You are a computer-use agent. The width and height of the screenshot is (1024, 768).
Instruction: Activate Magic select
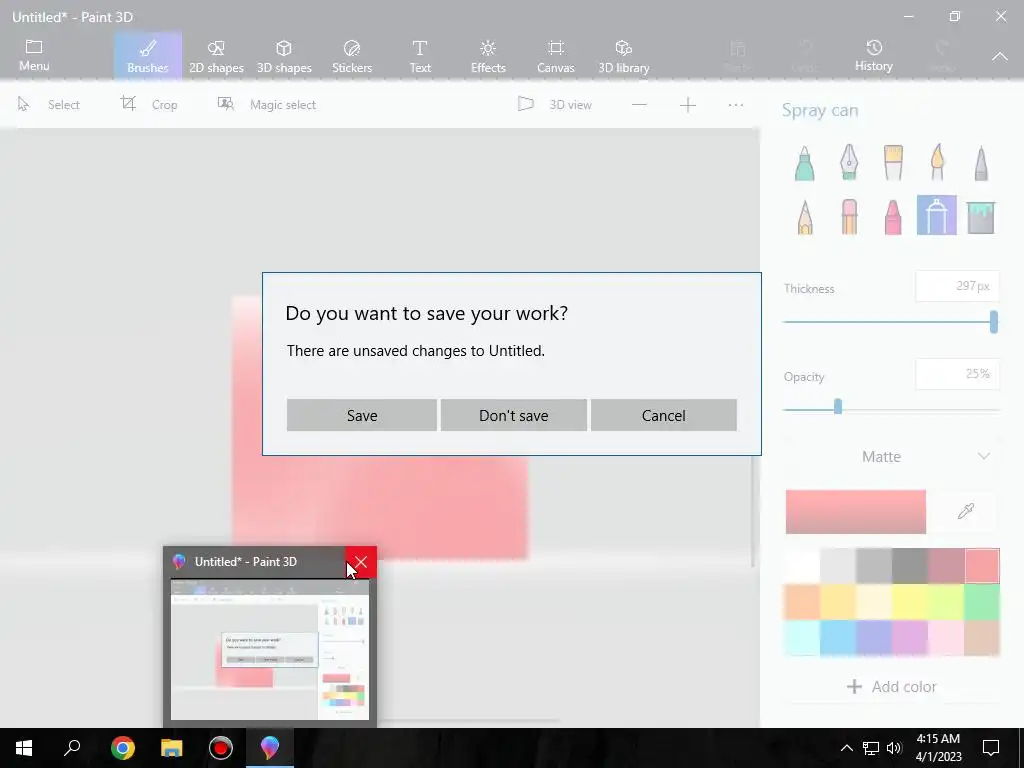point(266,104)
